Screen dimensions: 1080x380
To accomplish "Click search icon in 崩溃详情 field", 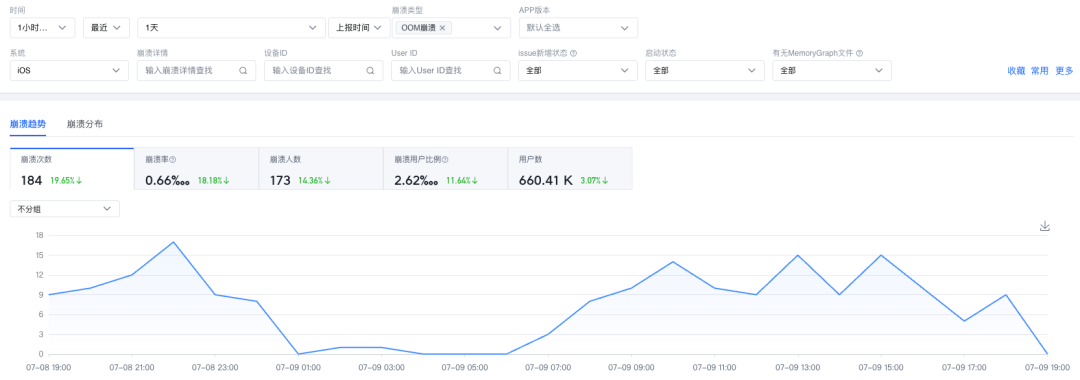I will [x=243, y=70].
